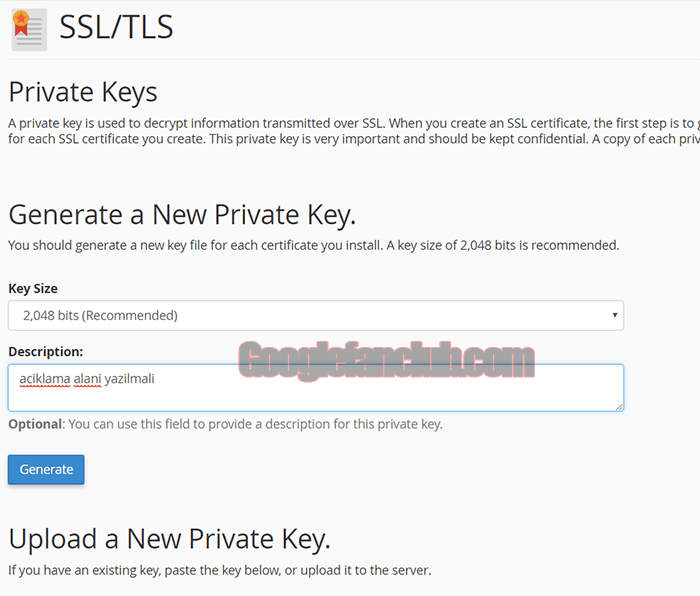Click the Key Size label
The height and width of the screenshot is (596, 700).
(x=33, y=288)
